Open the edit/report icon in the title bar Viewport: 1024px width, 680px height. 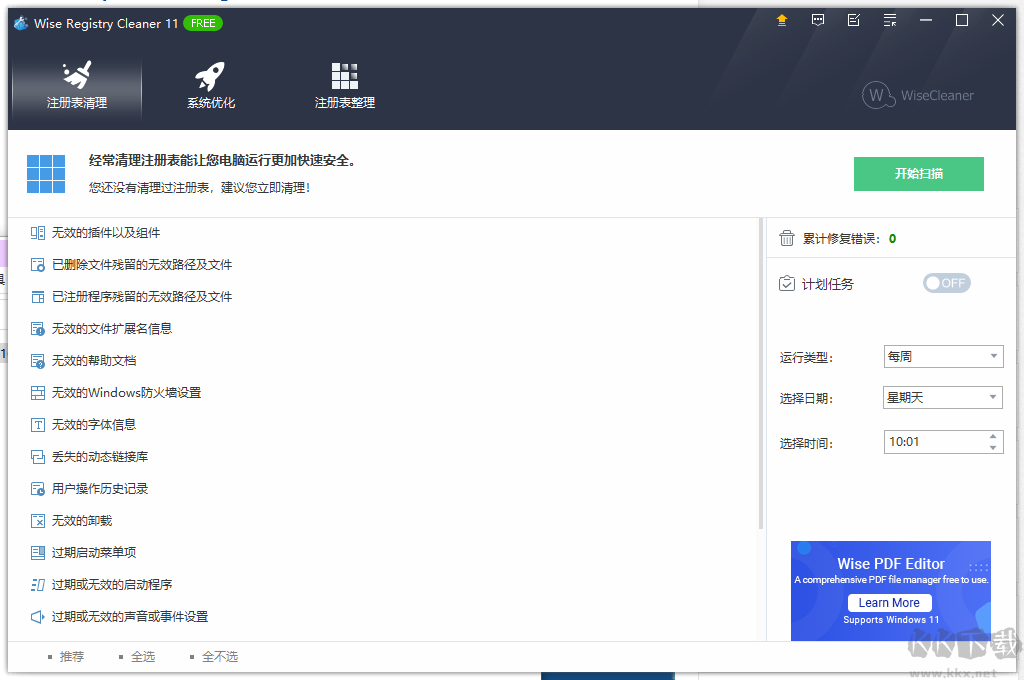coord(853,19)
